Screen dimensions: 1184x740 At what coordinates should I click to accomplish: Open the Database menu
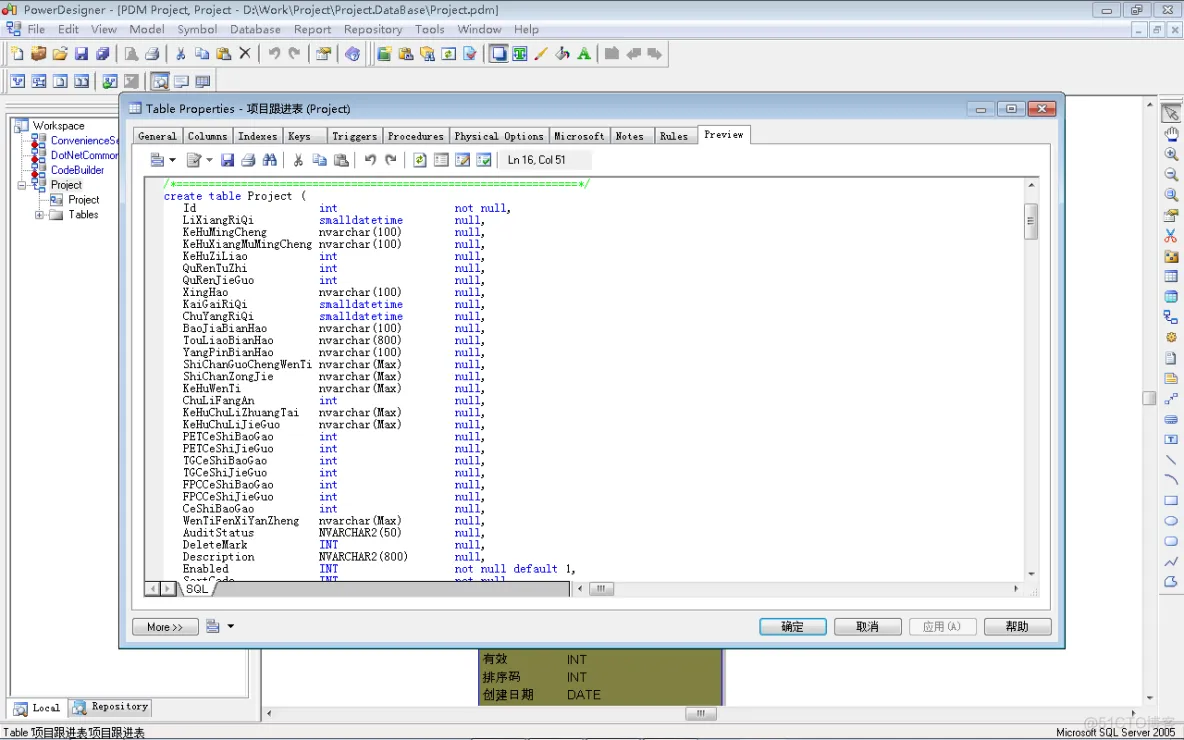coord(255,29)
